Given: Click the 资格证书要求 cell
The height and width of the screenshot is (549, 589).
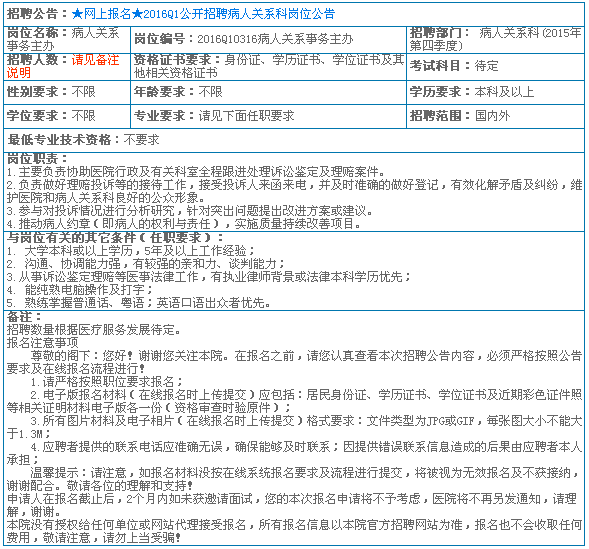Looking at the screenshot, I should tap(269, 66).
